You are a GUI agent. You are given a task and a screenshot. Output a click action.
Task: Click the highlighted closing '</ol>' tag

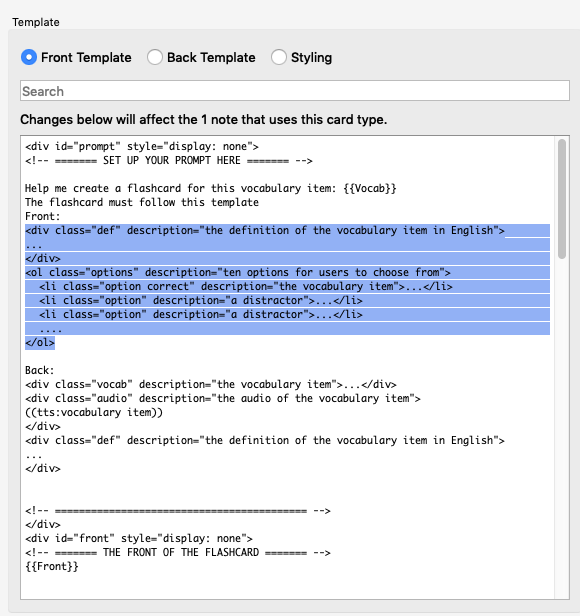[x=40, y=343]
